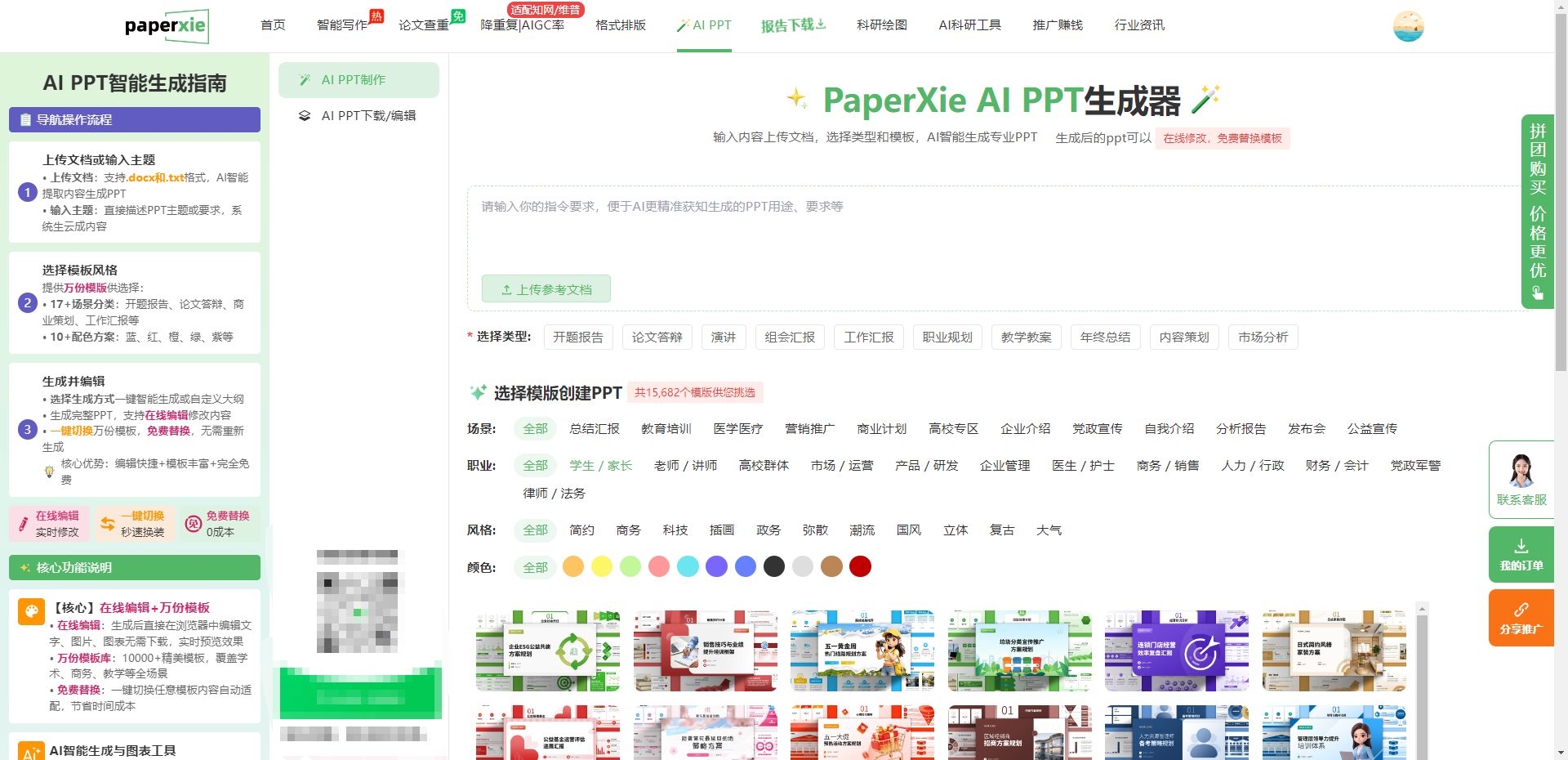Click the download icon in 我的订单 button

point(1521,546)
